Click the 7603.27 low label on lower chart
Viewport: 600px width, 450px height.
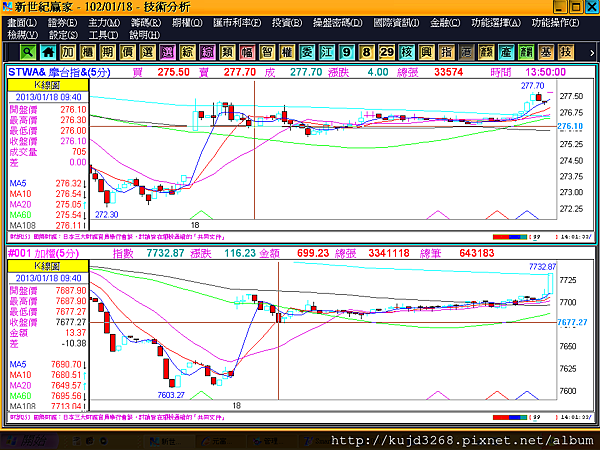point(171,395)
